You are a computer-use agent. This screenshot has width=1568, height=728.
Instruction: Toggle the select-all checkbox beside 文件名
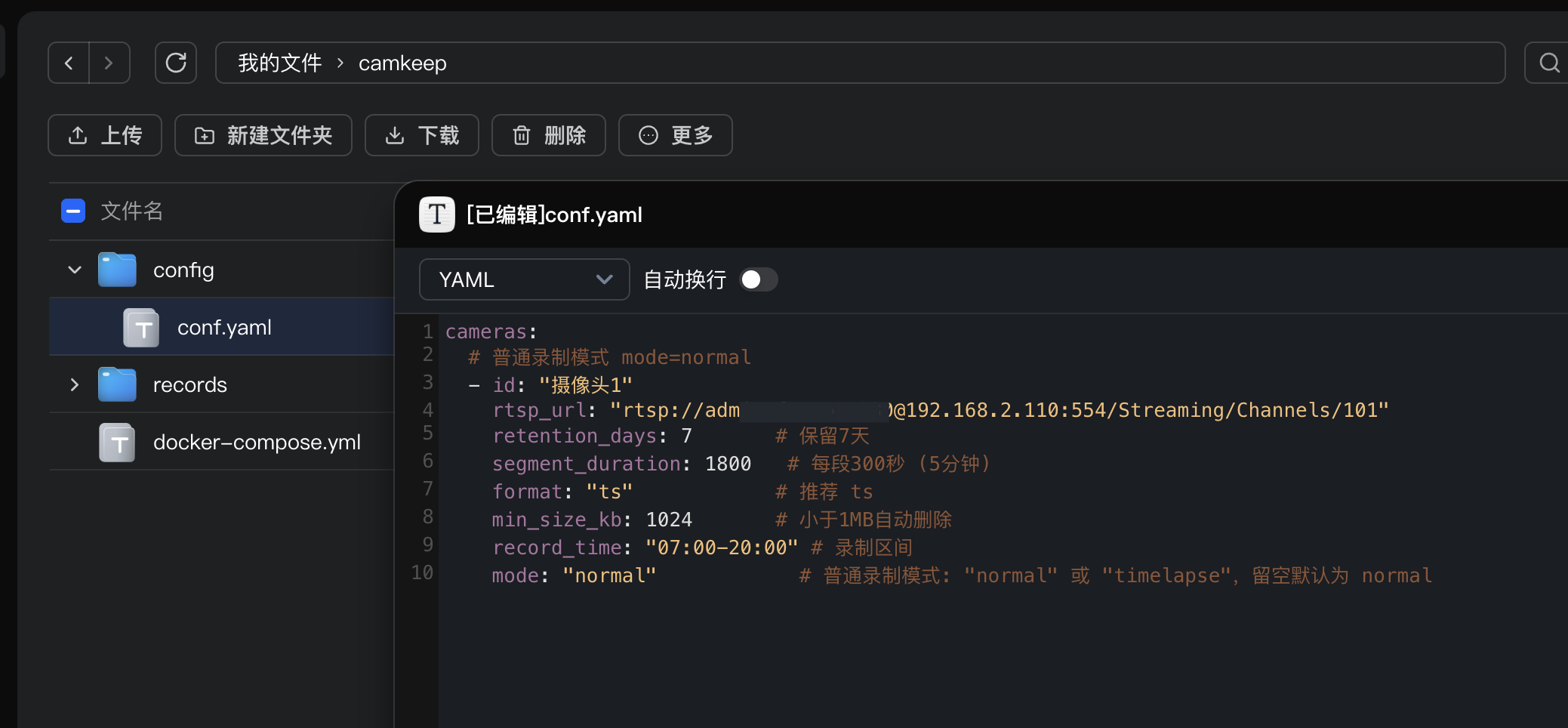point(73,211)
